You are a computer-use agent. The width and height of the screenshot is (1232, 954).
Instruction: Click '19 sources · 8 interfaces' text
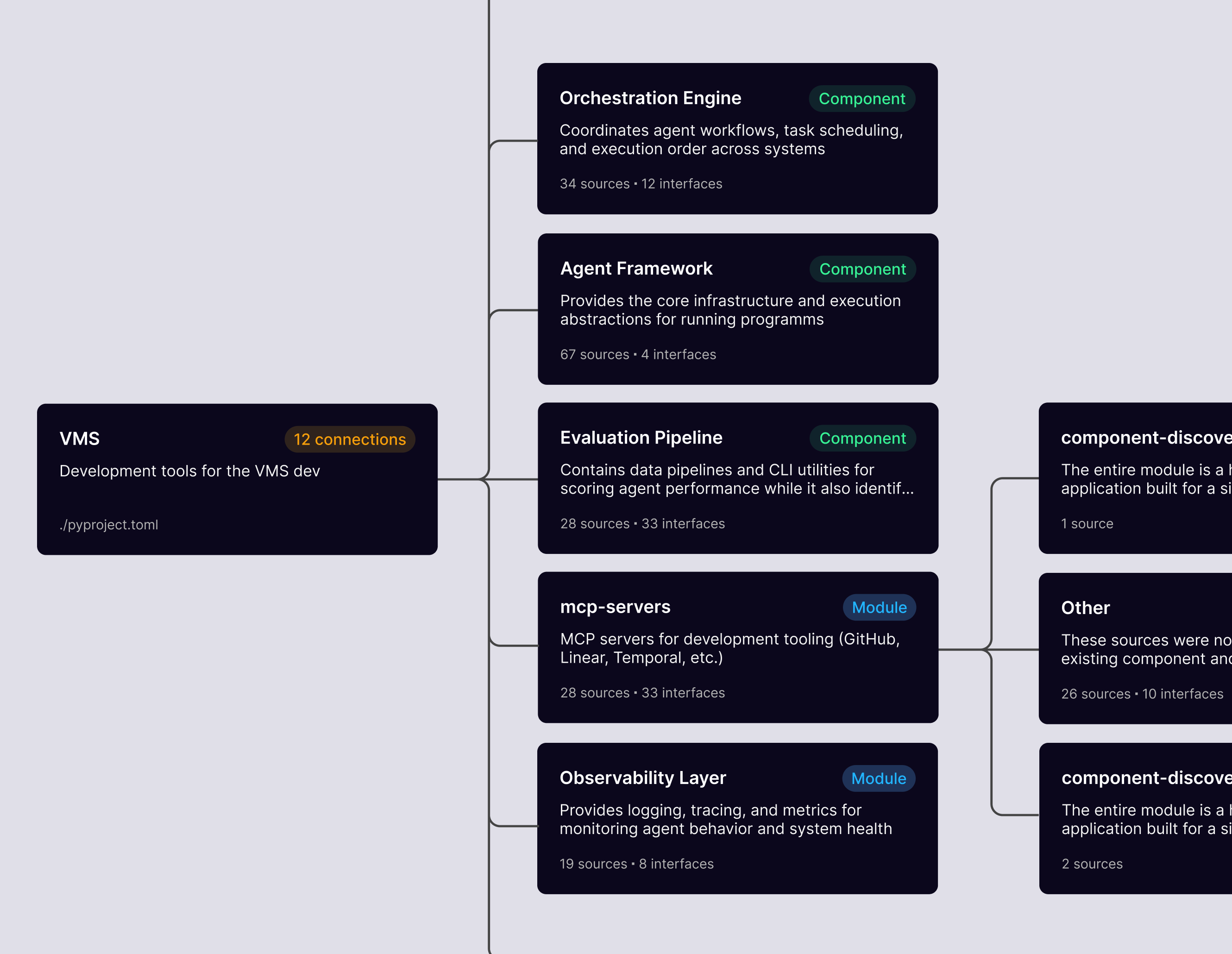636,864
